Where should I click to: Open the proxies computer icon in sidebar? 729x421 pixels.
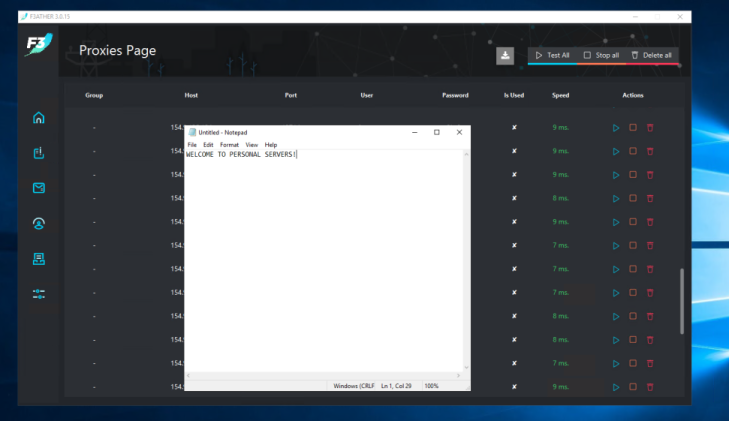39,259
